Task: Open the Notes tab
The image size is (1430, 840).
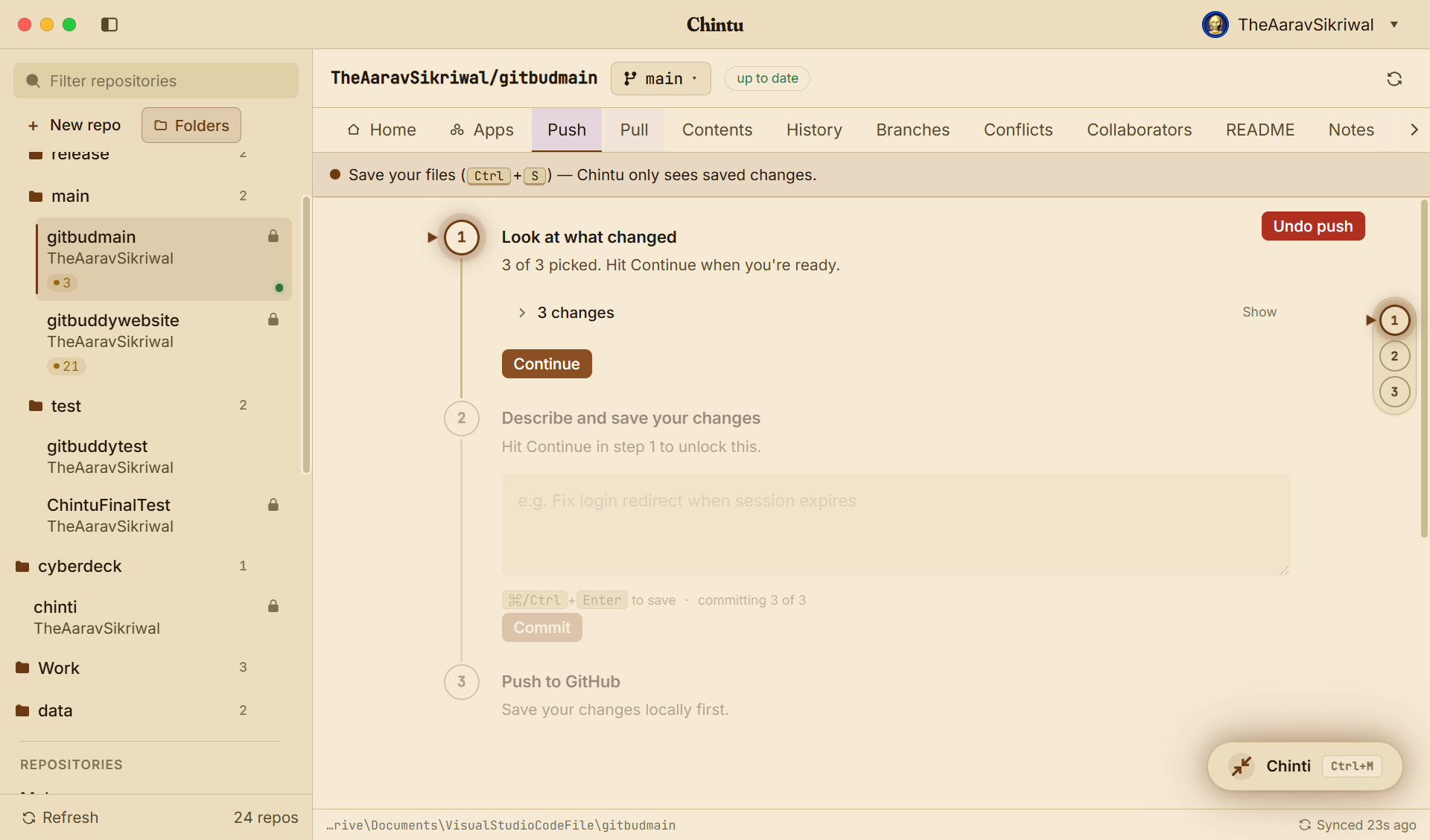Action: click(1351, 130)
